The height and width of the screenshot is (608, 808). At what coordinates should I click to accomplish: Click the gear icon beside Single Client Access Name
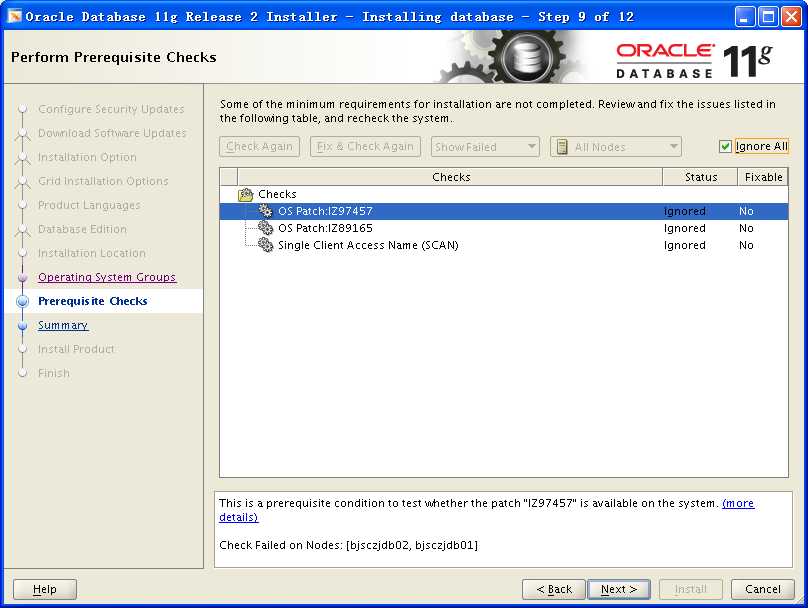pyautogui.click(x=265, y=245)
